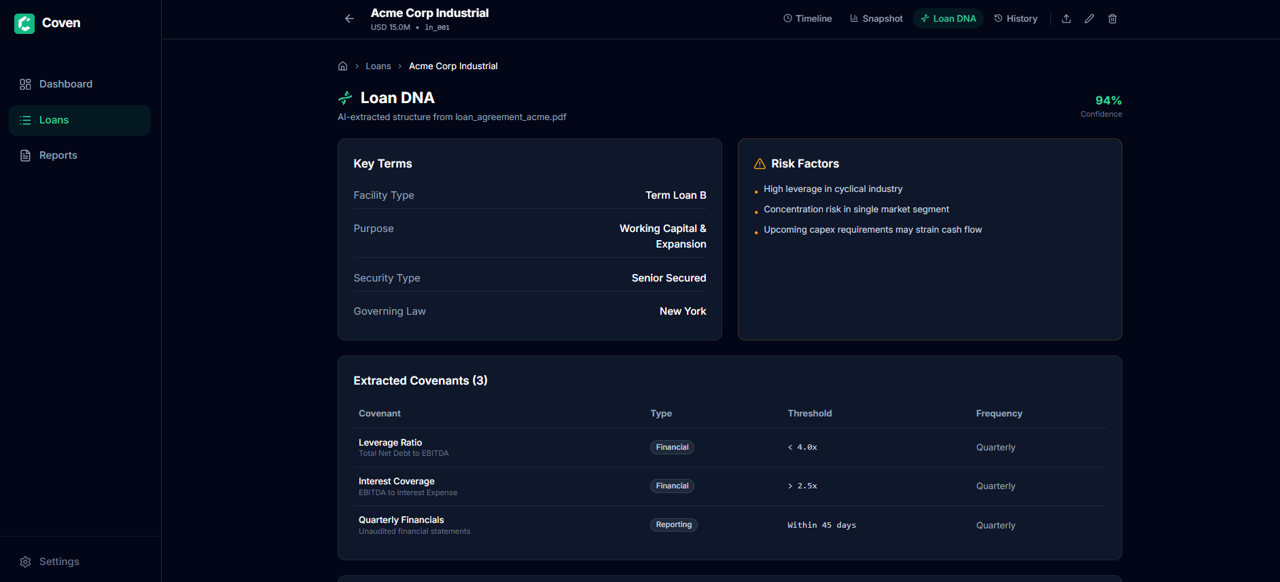Click the 94% confidence value
This screenshot has width=1280, height=582.
pos(1108,101)
